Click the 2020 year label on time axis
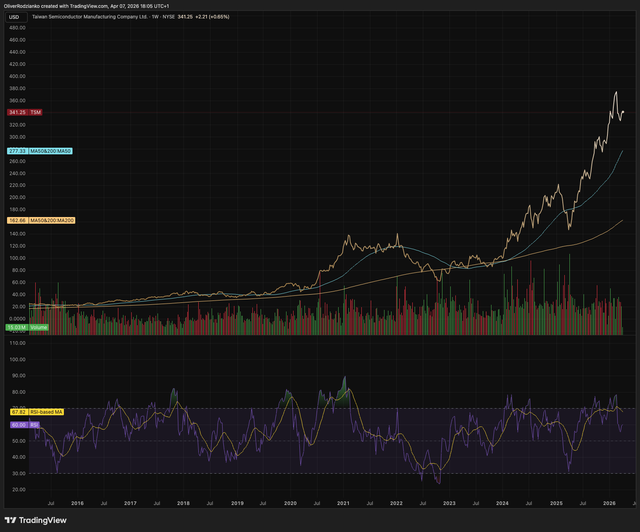This screenshot has width=640, height=532. coord(290,503)
